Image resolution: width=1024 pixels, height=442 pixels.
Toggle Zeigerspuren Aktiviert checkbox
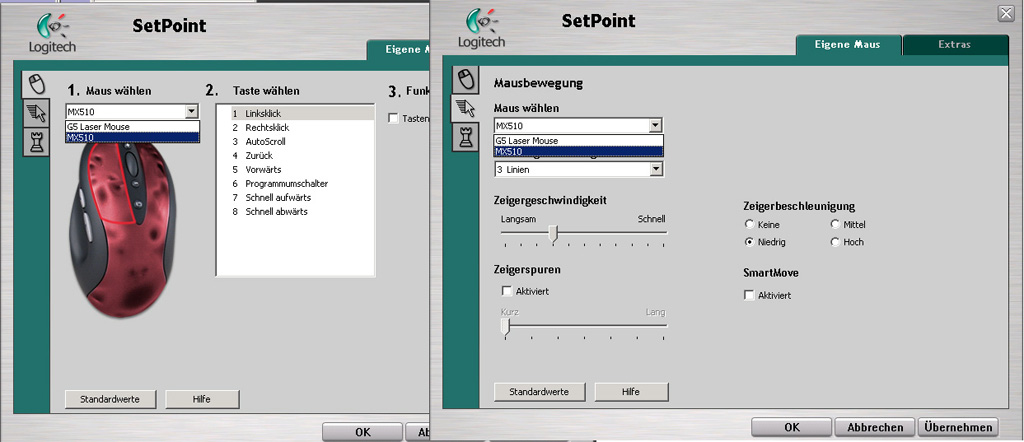tap(506, 291)
